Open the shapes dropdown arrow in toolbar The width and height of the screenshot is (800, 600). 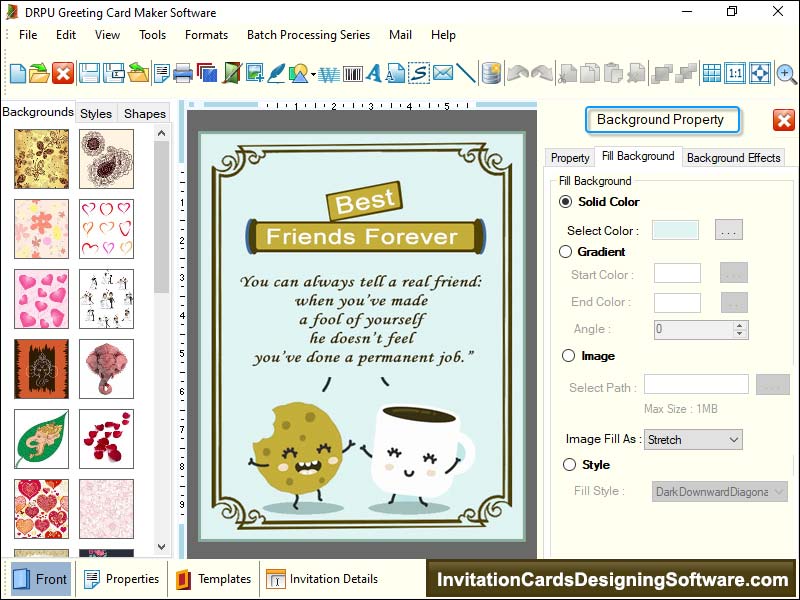pyautogui.click(x=313, y=74)
